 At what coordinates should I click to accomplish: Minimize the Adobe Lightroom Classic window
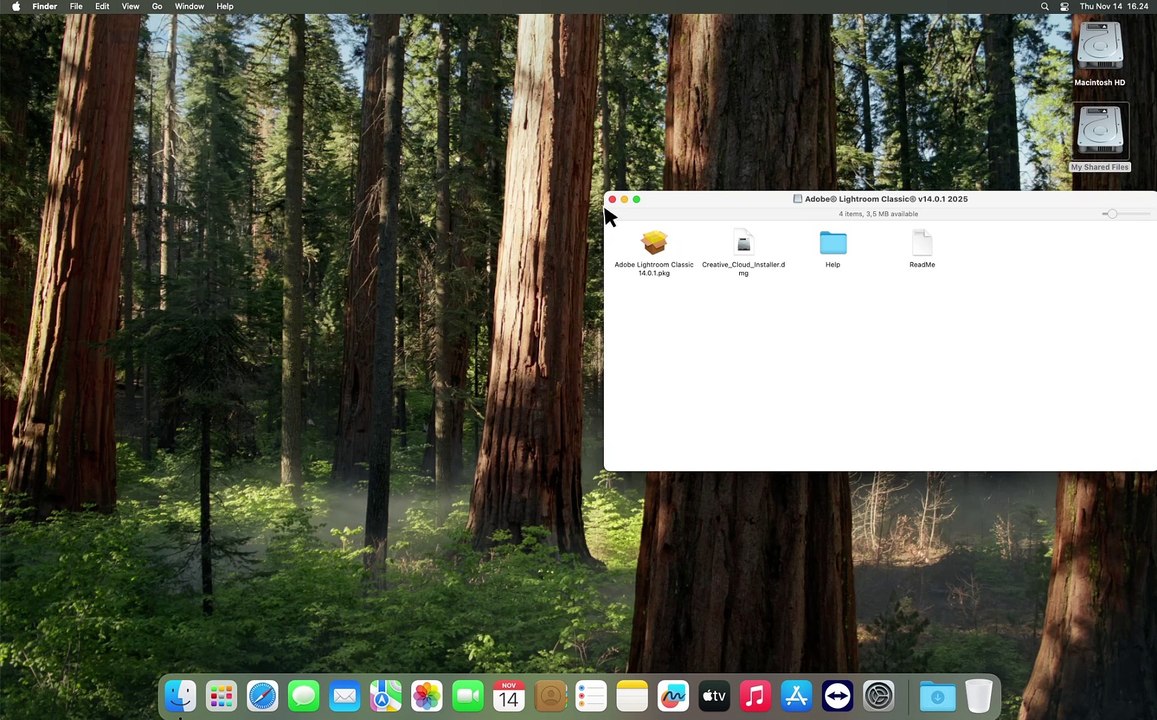[x=624, y=199]
